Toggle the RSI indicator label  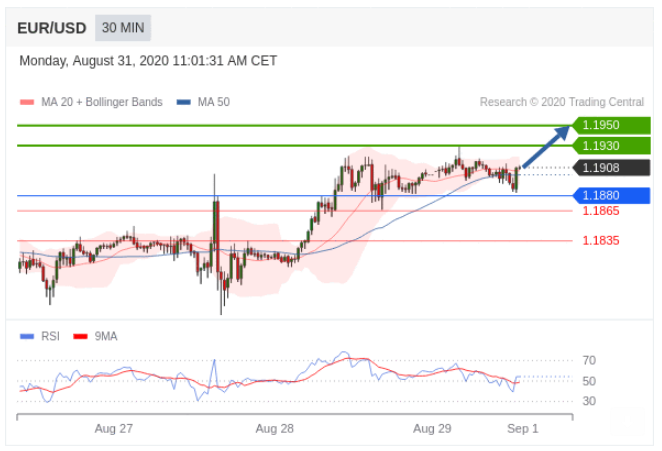point(50,336)
